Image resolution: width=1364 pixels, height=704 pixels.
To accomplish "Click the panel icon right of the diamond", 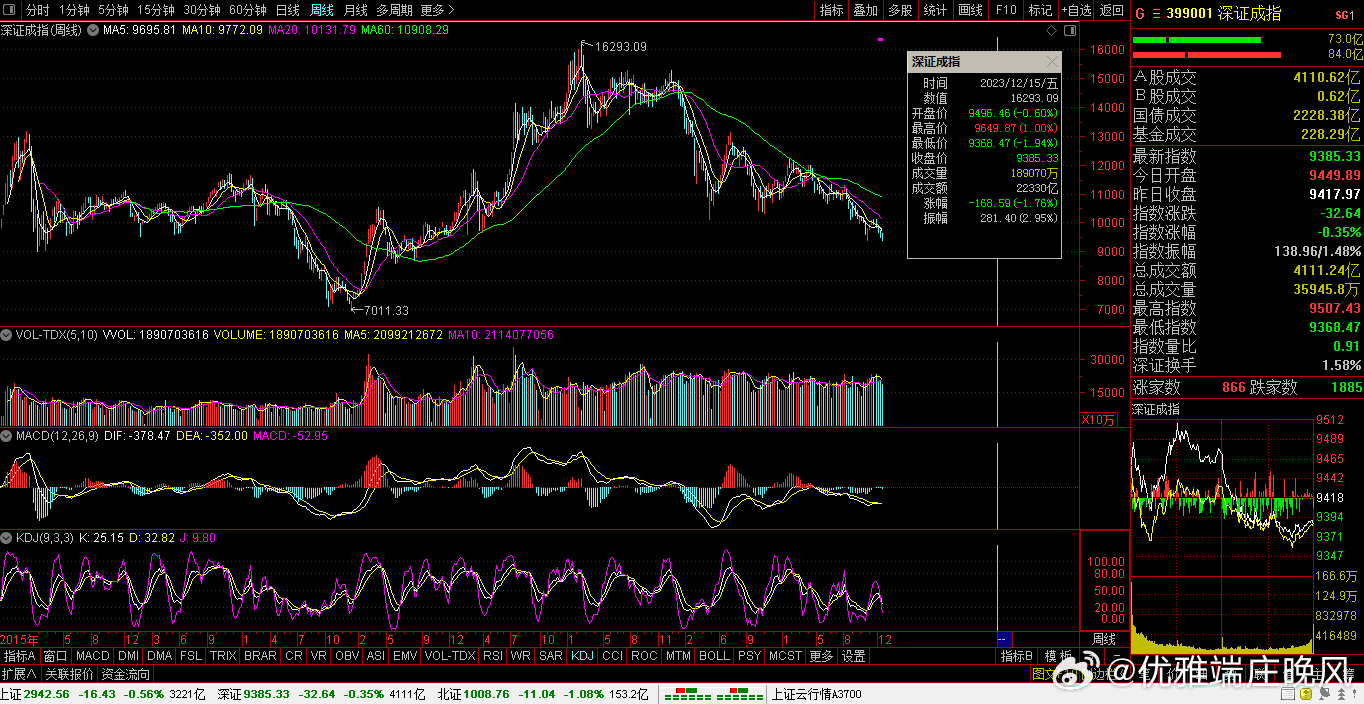I will coord(1068,30).
